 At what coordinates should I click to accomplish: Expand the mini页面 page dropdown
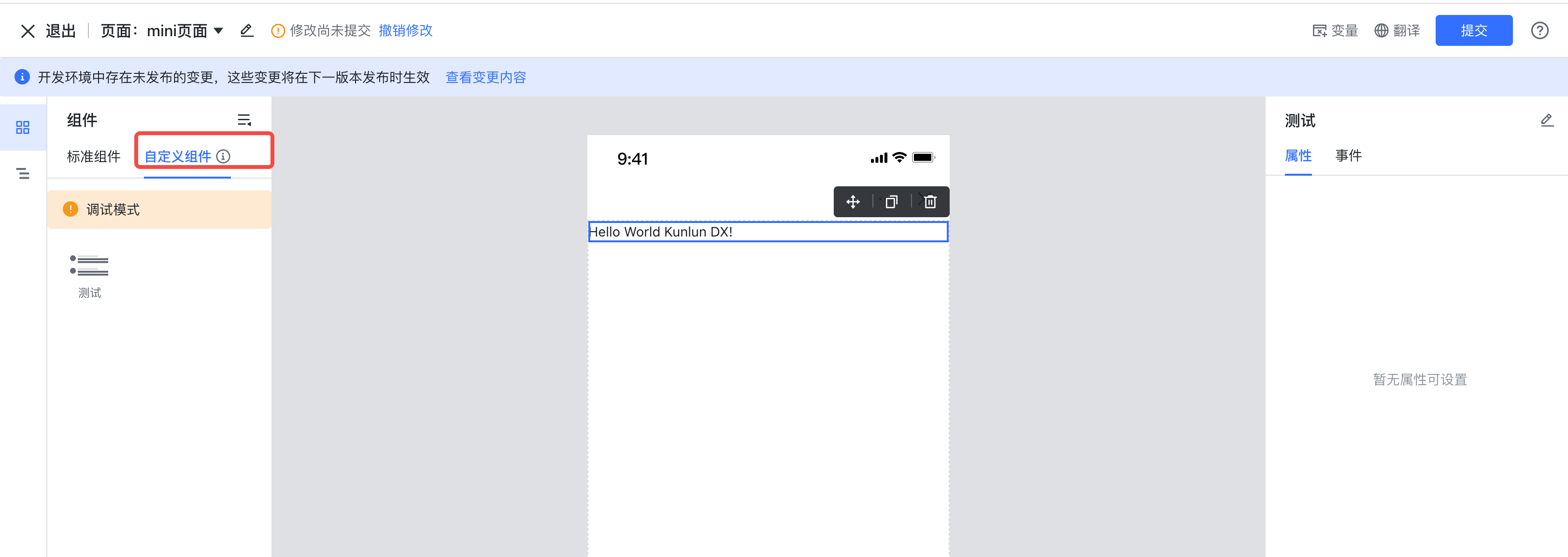[218, 30]
